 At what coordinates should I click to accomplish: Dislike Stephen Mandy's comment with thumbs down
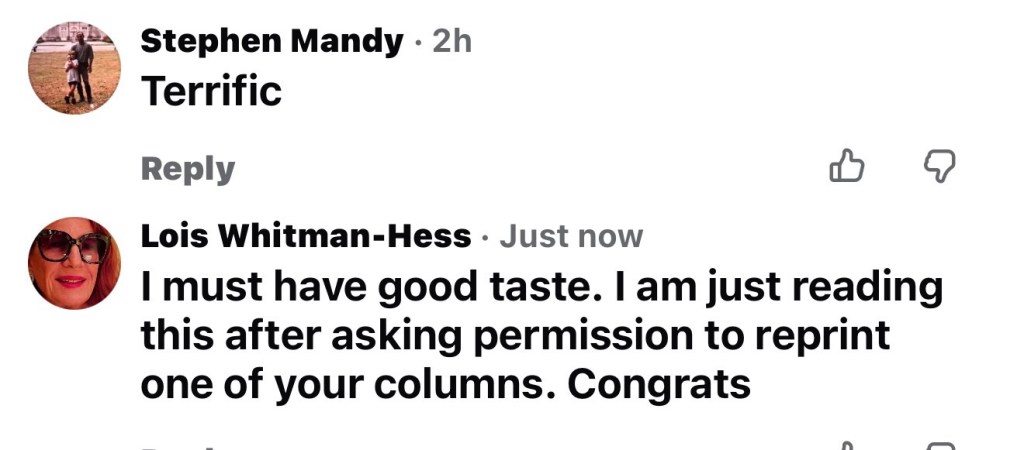tap(938, 166)
